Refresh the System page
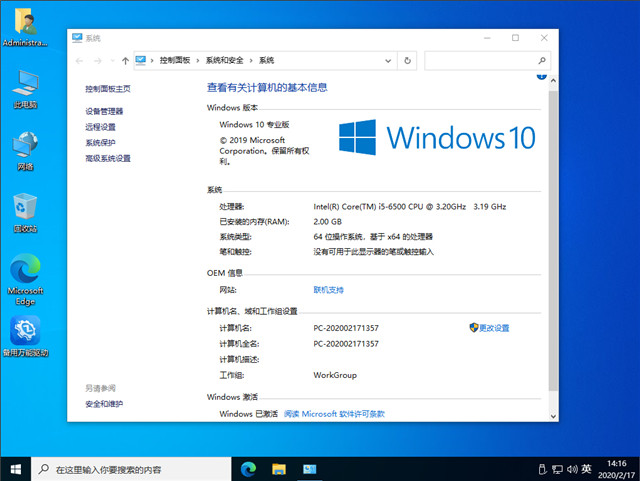 407,61
